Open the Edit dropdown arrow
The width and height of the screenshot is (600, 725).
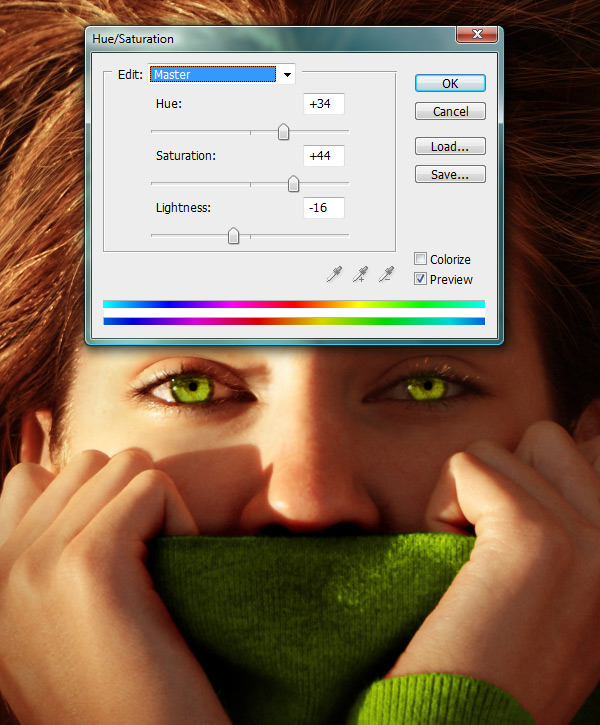[287, 74]
